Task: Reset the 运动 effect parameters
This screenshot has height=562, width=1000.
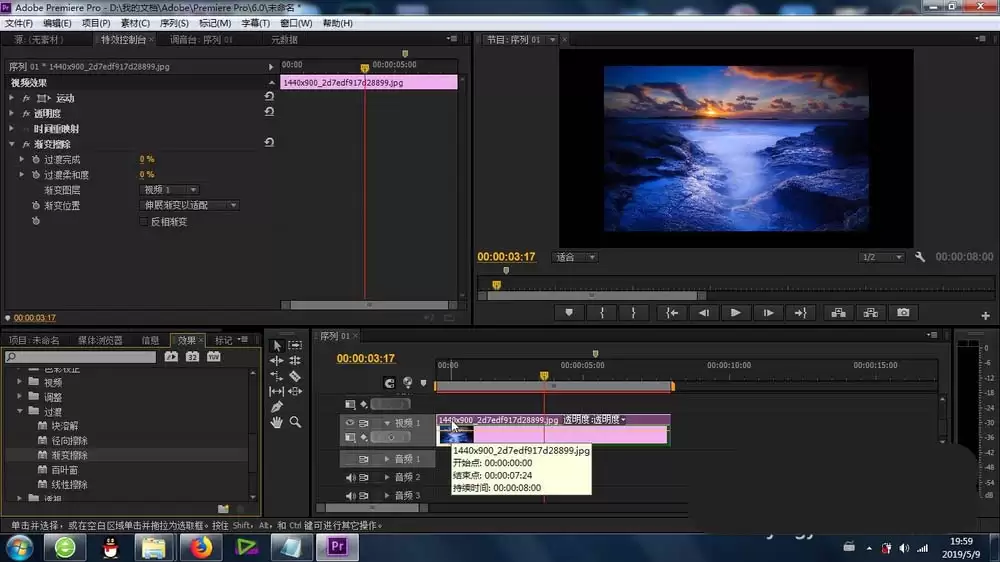Action: point(269,96)
